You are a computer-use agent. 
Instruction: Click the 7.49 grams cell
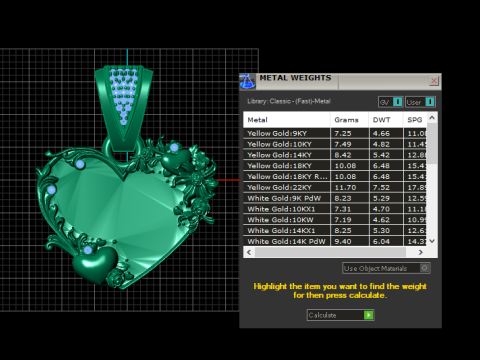tap(349, 144)
